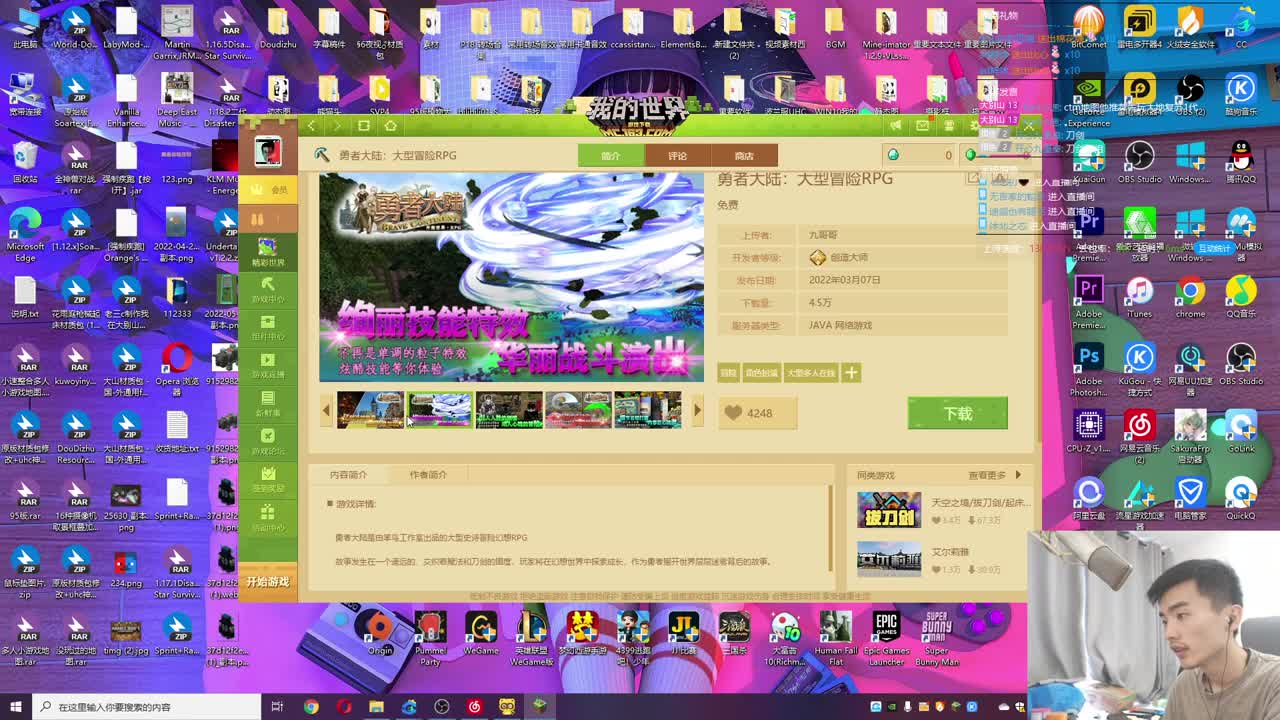The image size is (1280, 720).
Task: Open Task View on the taskbar
Action: 277,707
